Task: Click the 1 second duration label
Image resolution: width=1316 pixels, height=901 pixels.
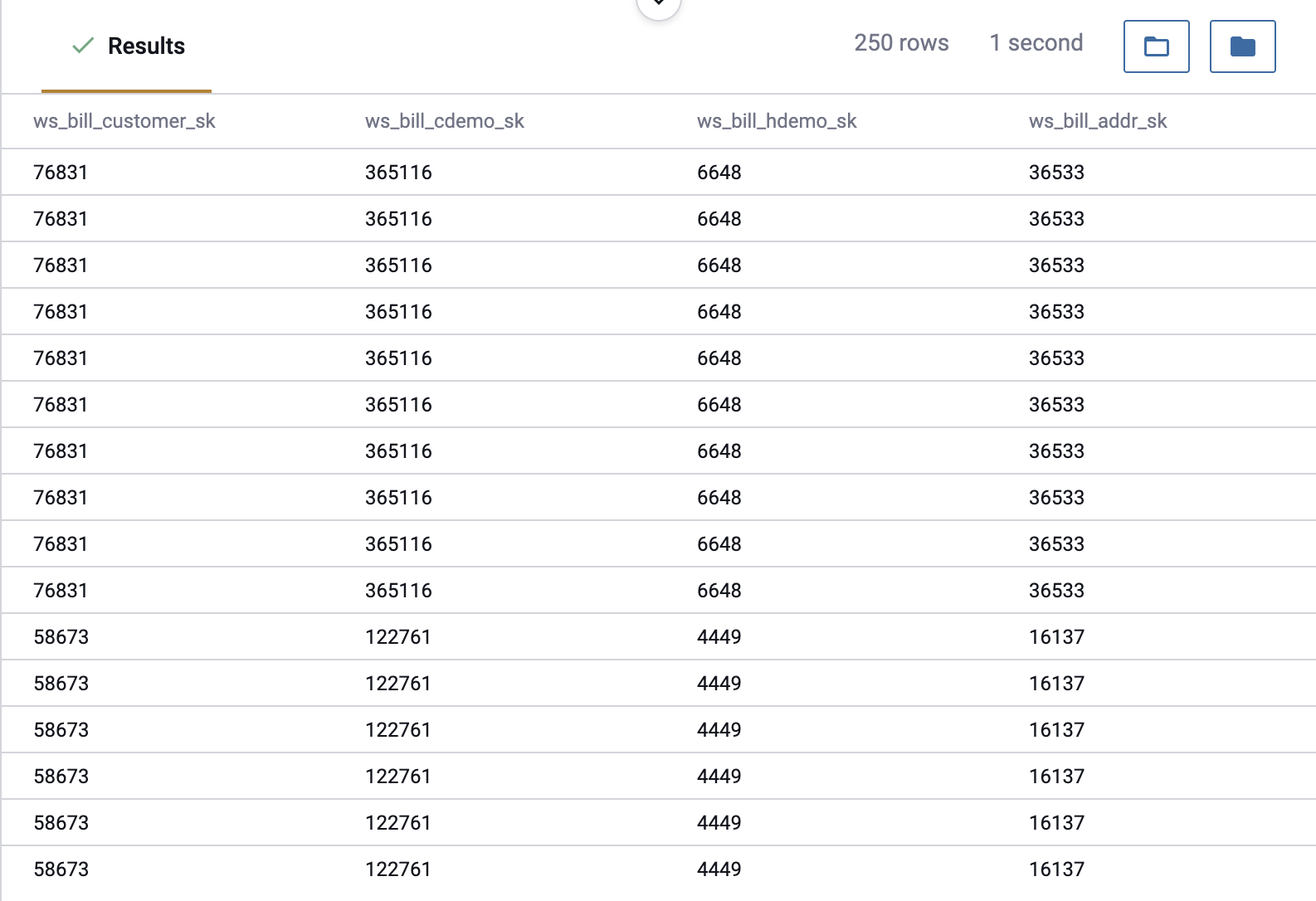Action: pos(1036,43)
